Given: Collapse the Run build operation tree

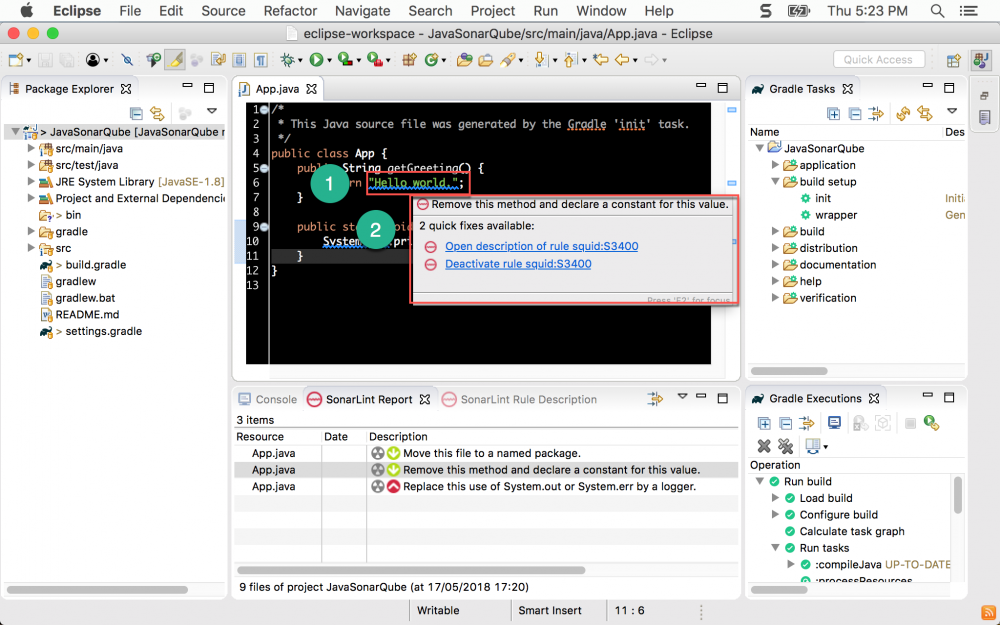Looking at the screenshot, I should click(x=758, y=481).
